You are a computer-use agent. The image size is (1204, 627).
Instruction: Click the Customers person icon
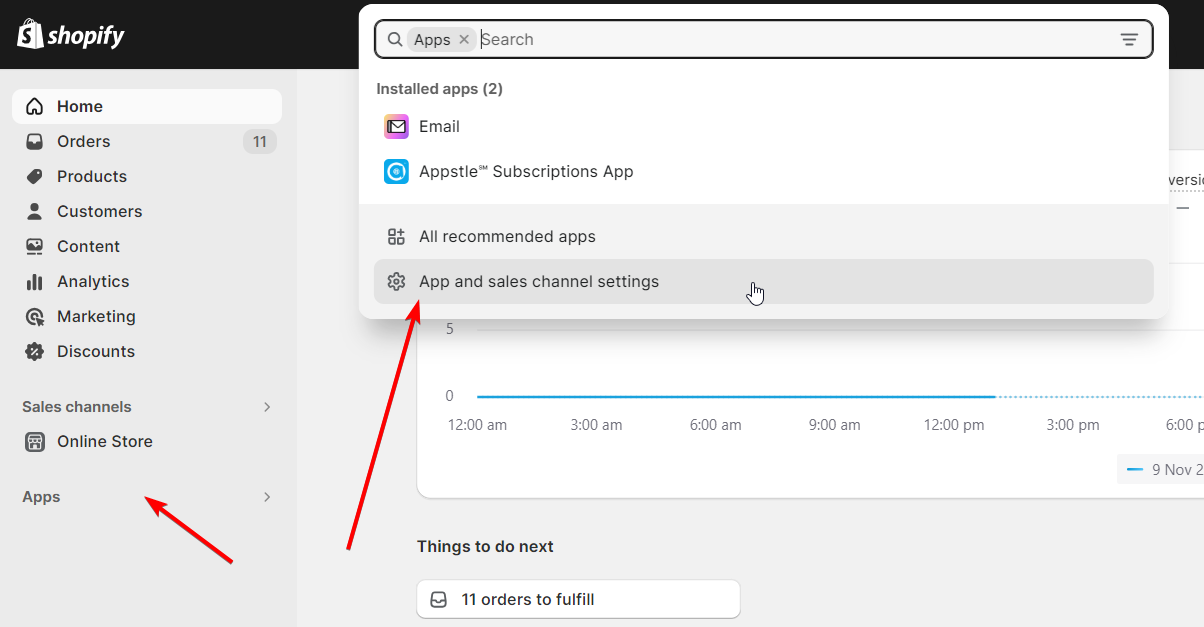(35, 211)
